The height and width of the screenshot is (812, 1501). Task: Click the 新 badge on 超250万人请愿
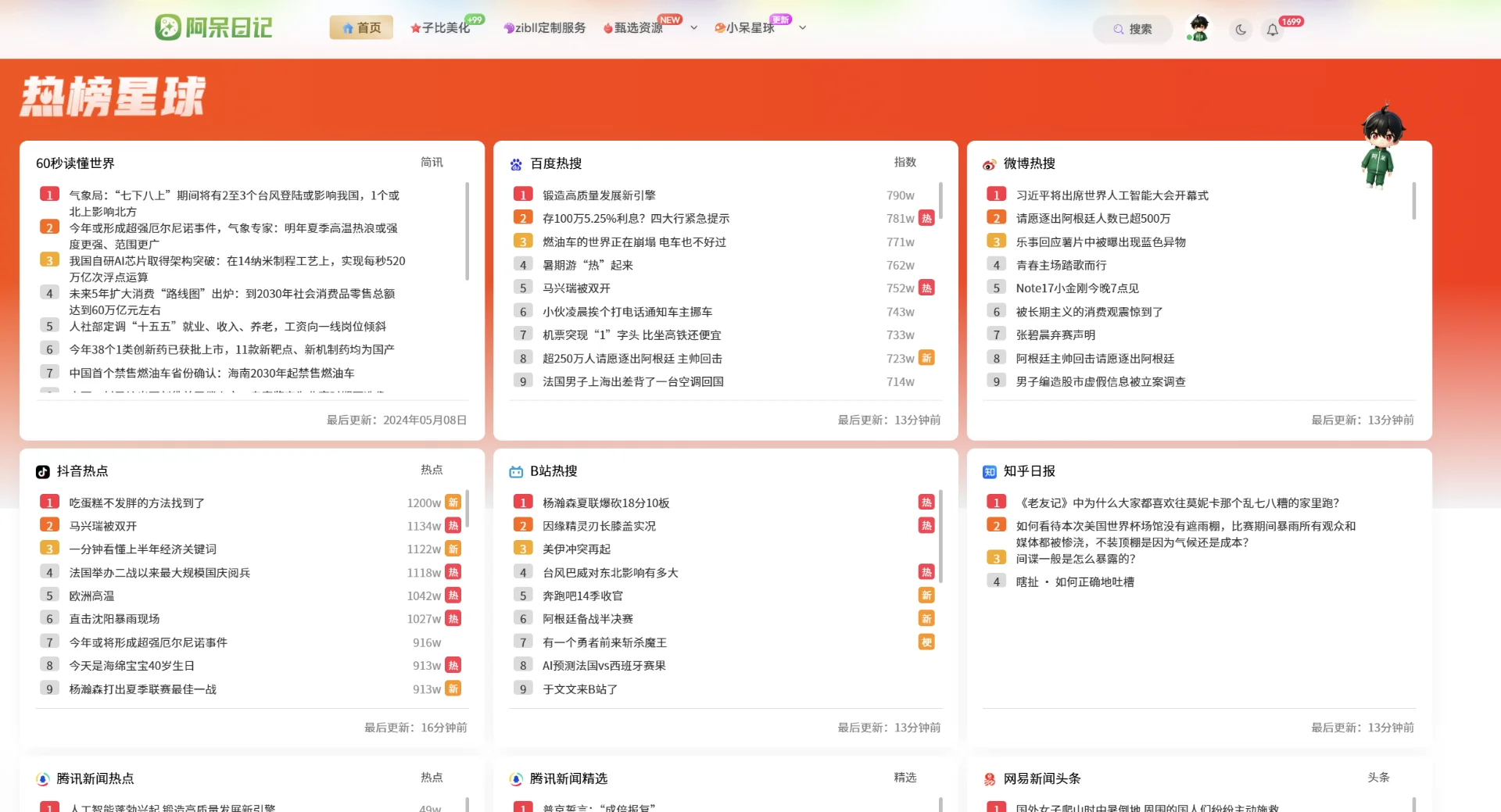(926, 358)
